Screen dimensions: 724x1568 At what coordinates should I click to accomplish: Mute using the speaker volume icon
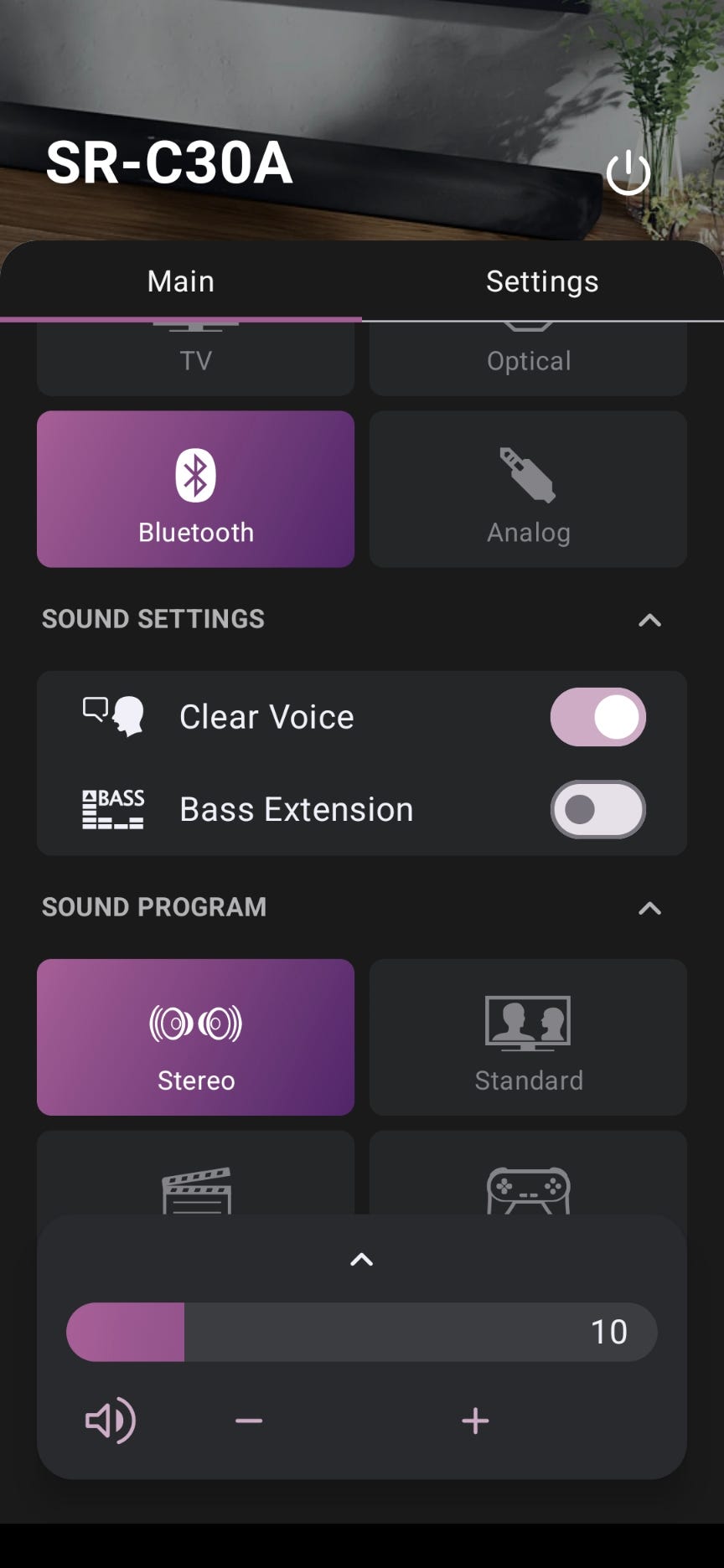(111, 1421)
